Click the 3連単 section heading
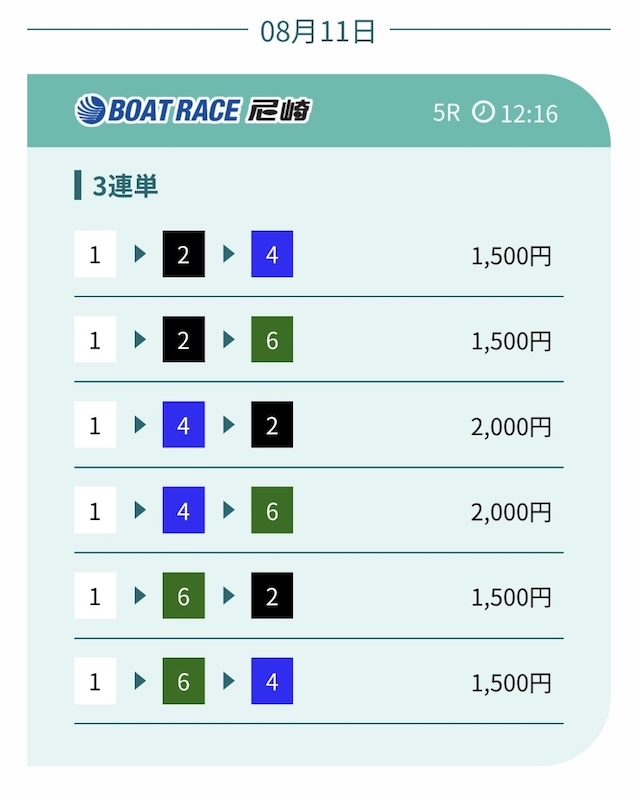The image size is (640, 801). [125, 185]
